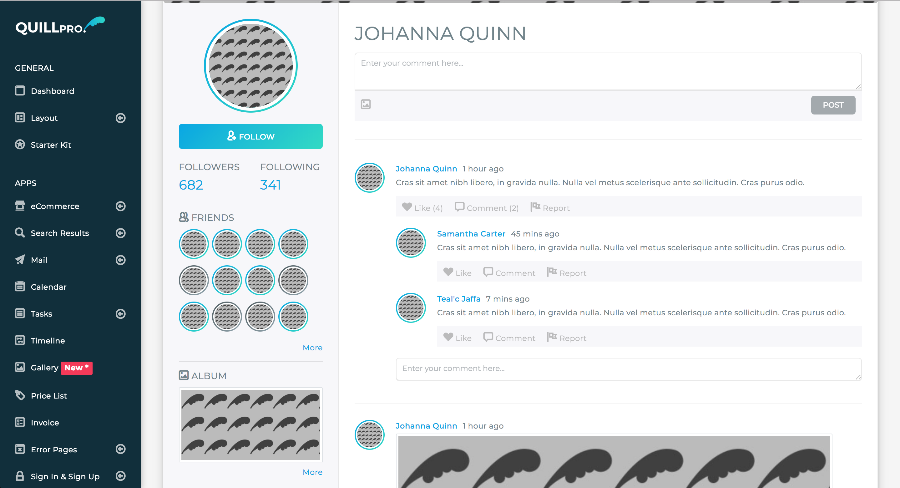
Task: Click the heart icon on Like (4)
Action: [407, 207]
